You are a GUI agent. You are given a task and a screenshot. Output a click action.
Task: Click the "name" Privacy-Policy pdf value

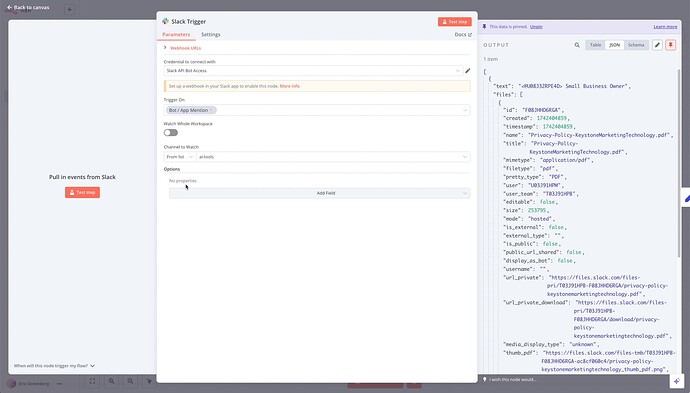coord(599,135)
